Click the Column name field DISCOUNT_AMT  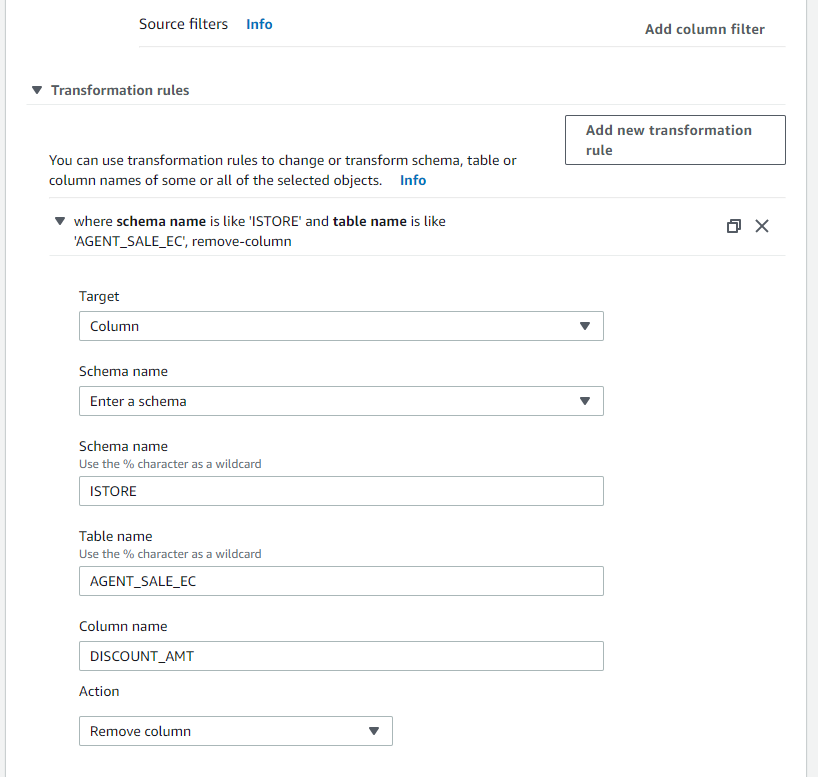340,656
